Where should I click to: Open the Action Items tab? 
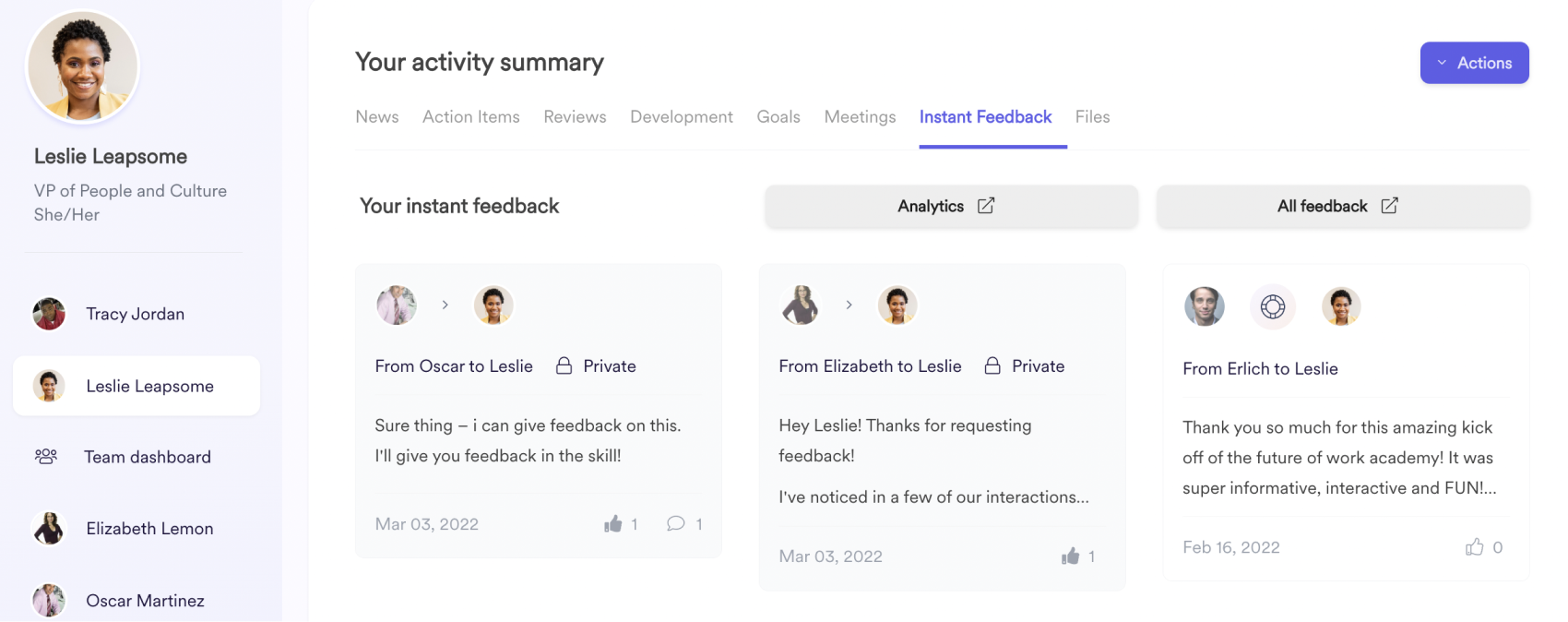pyautogui.click(x=470, y=117)
